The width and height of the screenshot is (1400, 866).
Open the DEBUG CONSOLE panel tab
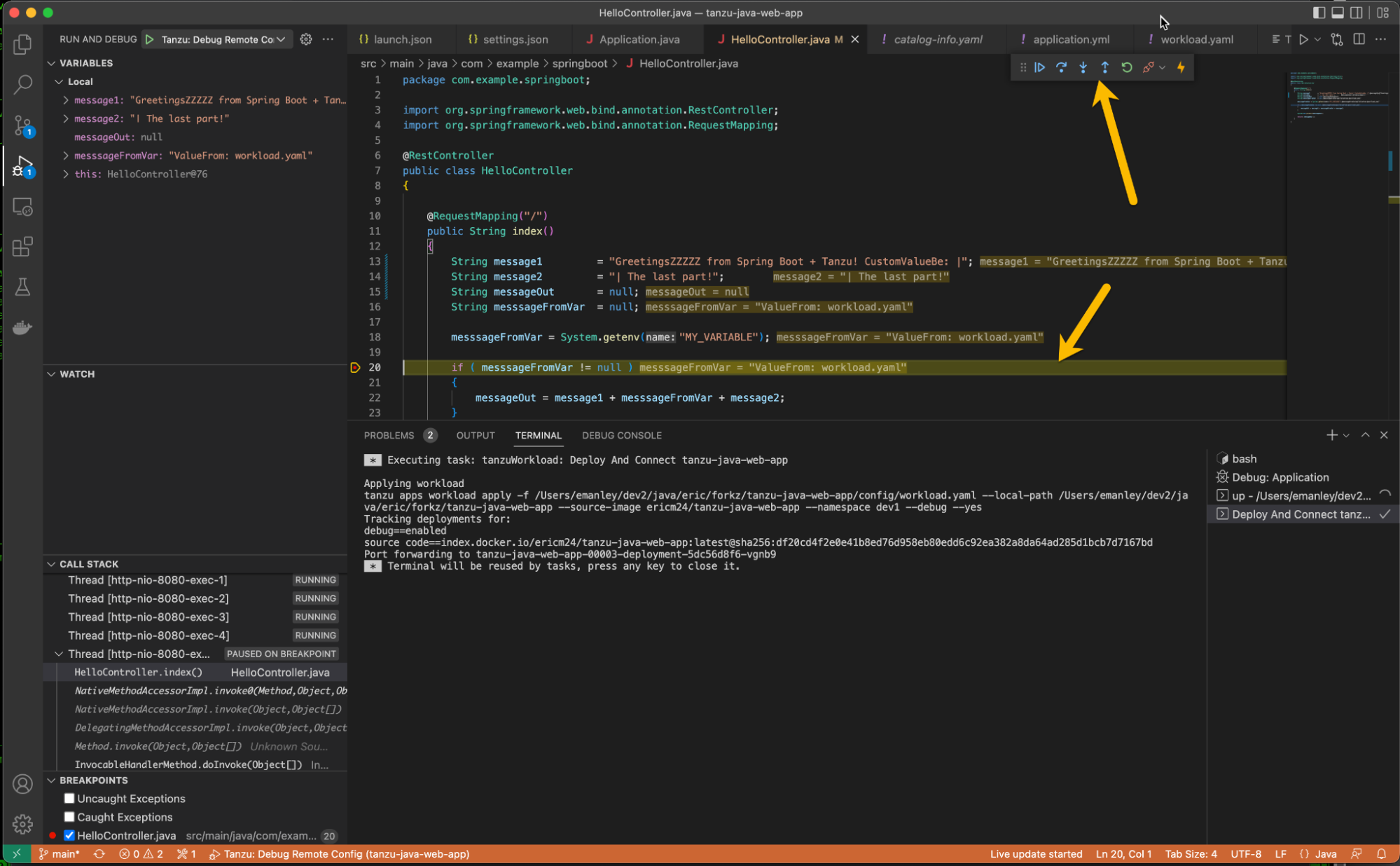[622, 435]
